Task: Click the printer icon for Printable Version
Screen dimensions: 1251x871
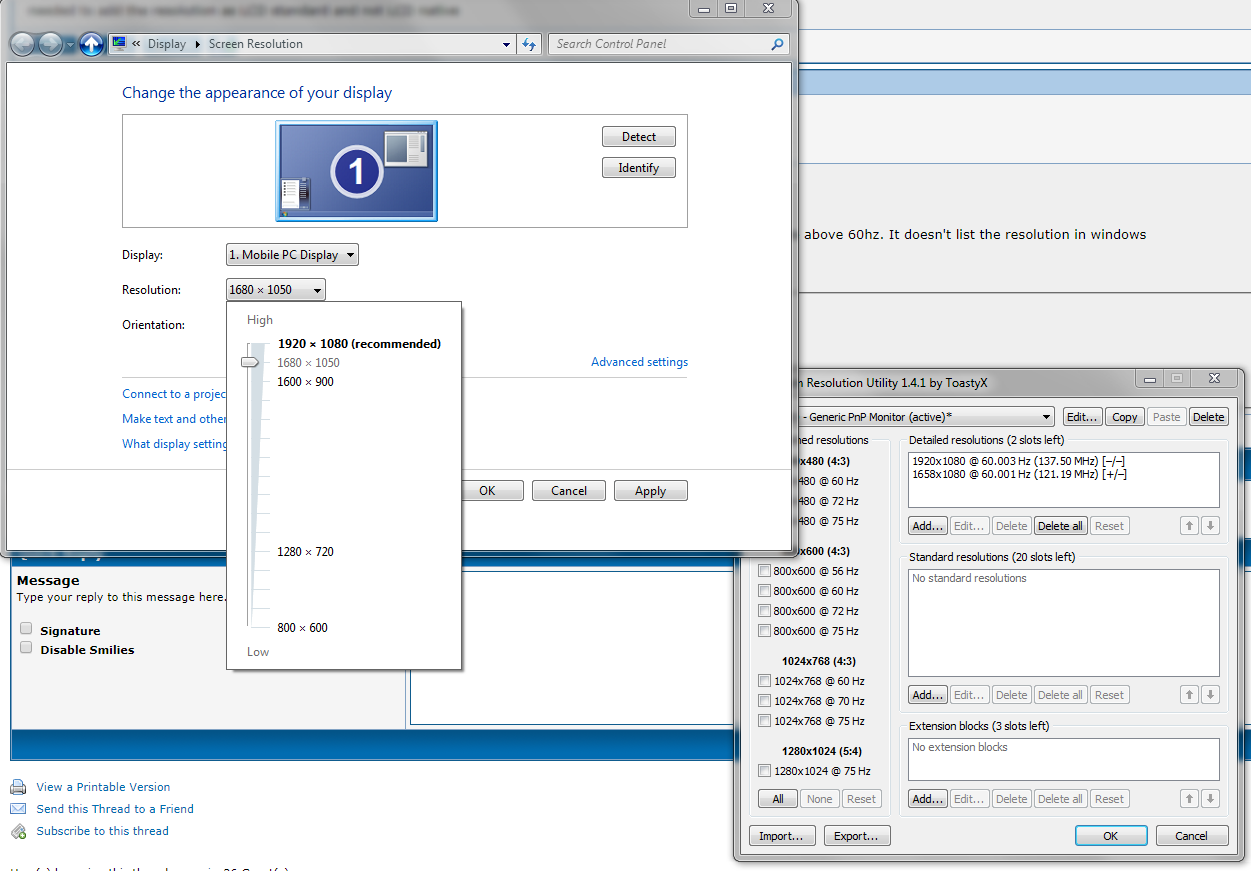Action: [18, 787]
